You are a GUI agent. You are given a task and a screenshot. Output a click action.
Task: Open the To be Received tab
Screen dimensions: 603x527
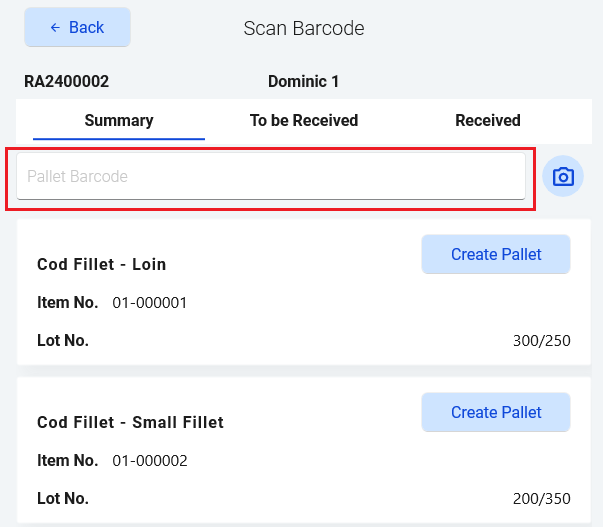tap(304, 121)
